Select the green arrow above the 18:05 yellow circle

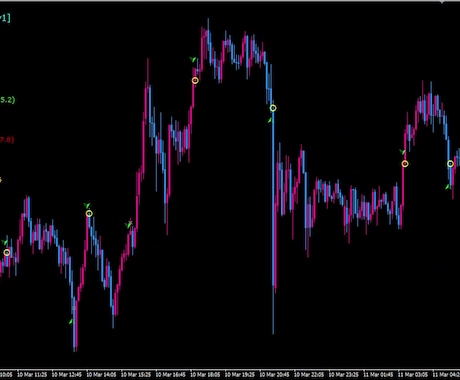click(193, 60)
